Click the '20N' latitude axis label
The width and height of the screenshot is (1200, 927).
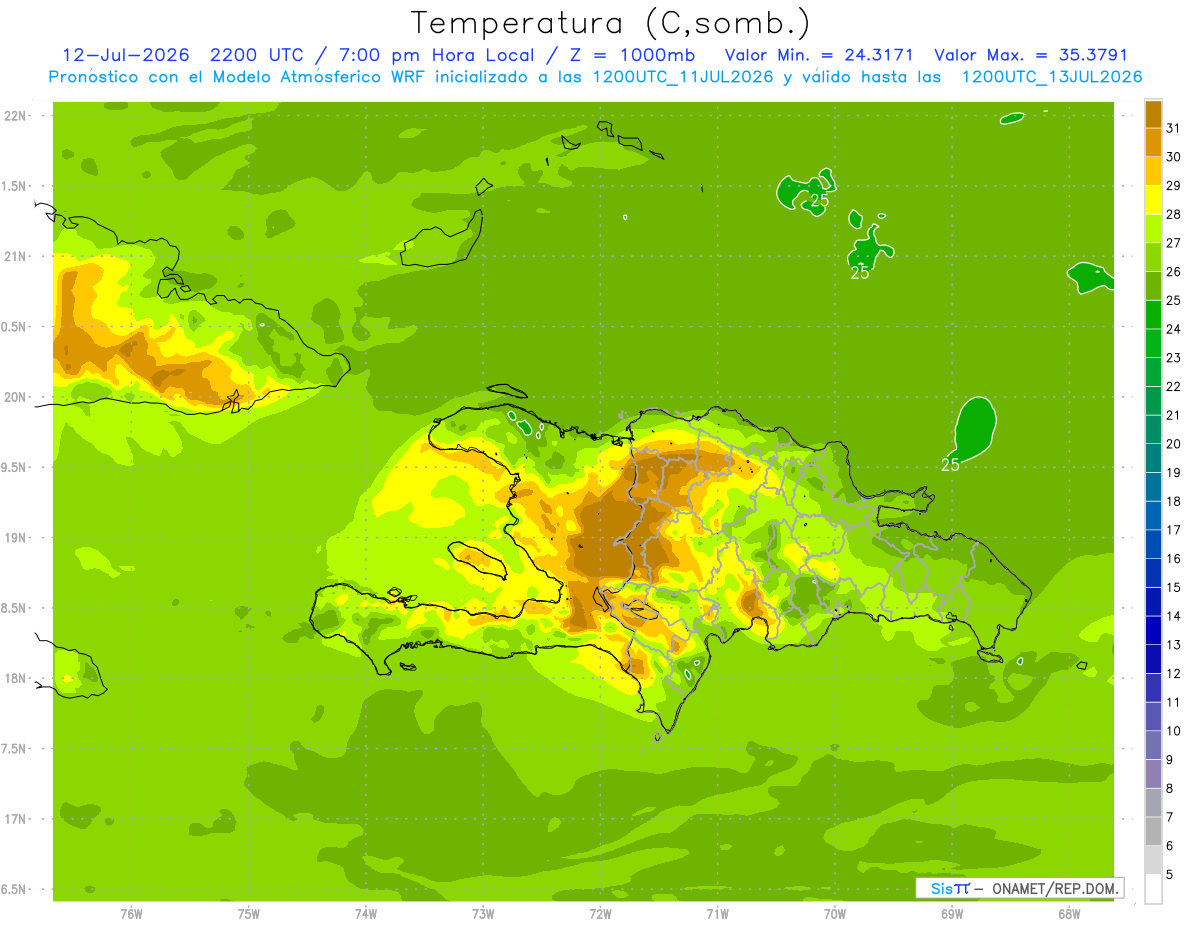(17, 397)
